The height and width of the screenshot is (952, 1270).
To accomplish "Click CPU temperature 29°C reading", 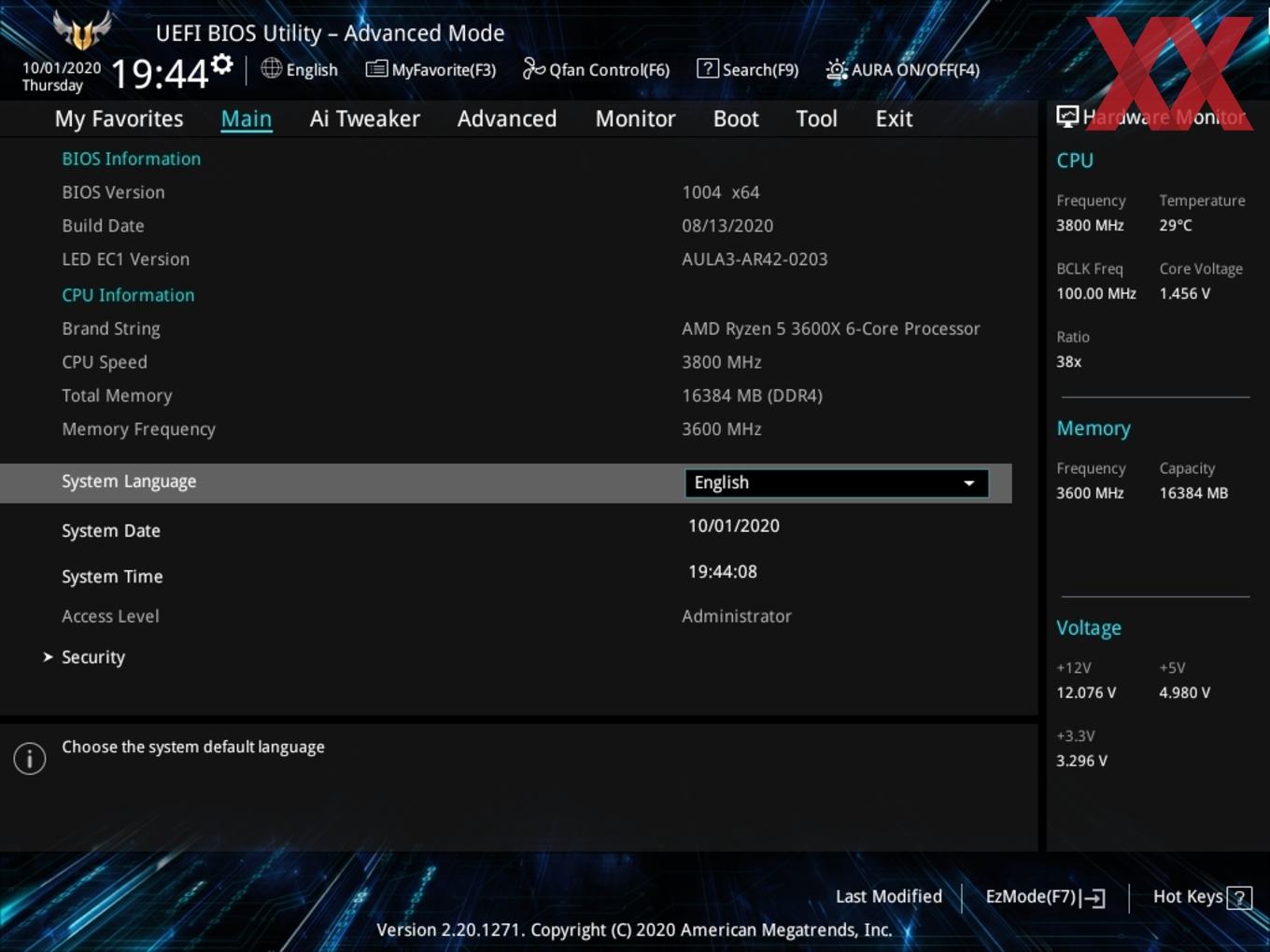I will 1176,225.
